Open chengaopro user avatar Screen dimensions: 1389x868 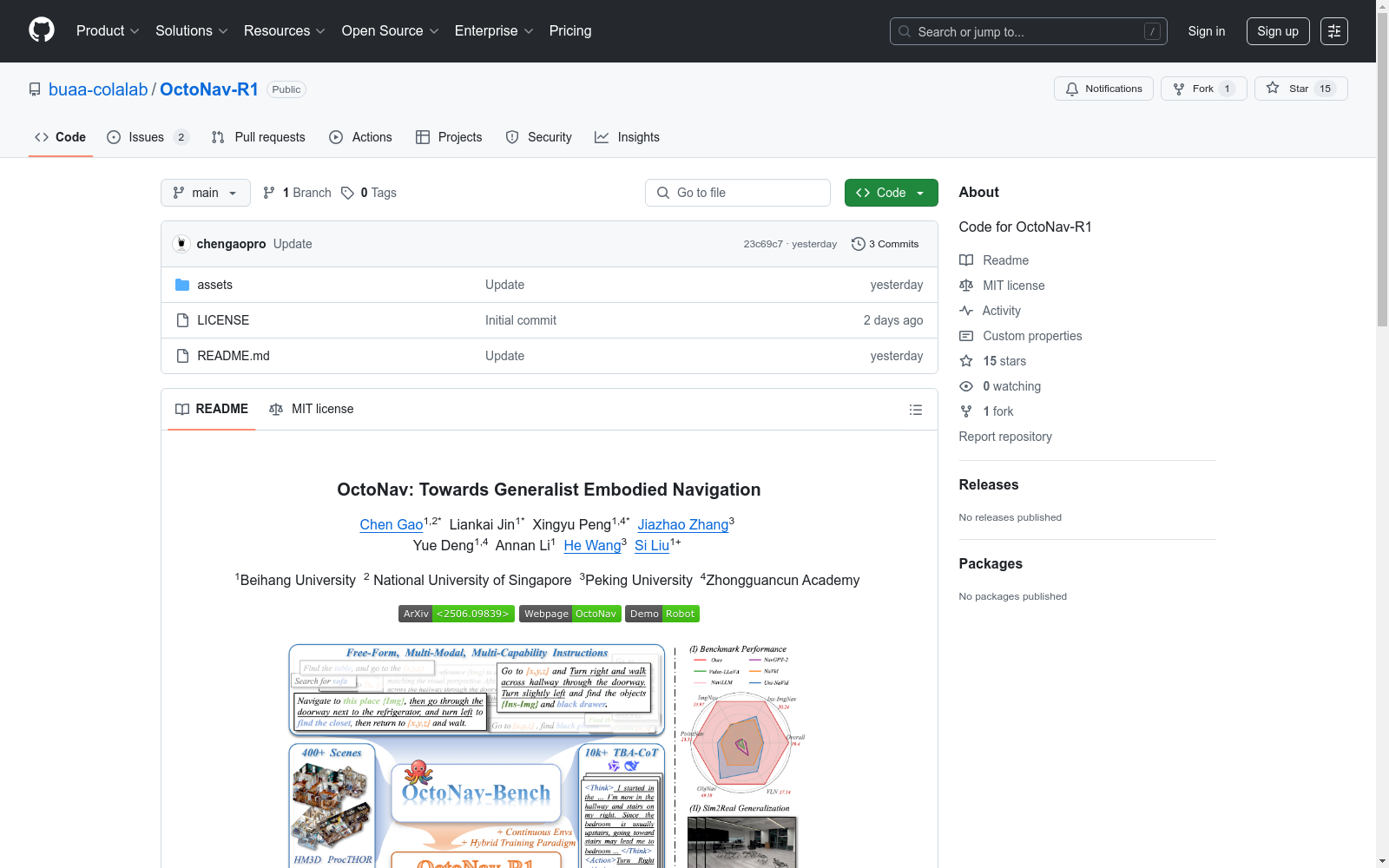[181, 244]
